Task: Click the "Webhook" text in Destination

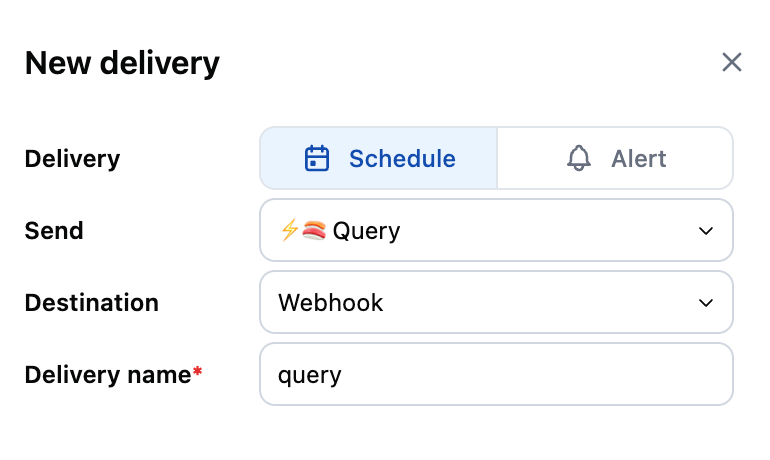Action: (x=331, y=303)
